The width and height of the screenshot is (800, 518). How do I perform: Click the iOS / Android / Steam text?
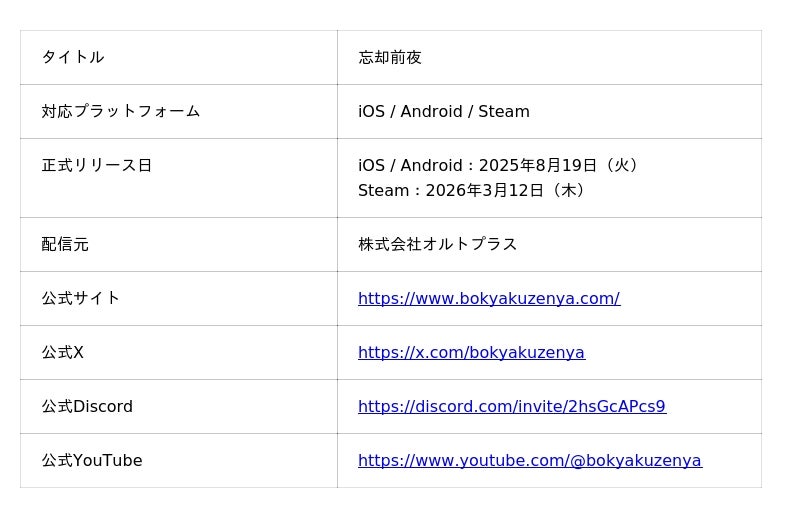coord(444,111)
